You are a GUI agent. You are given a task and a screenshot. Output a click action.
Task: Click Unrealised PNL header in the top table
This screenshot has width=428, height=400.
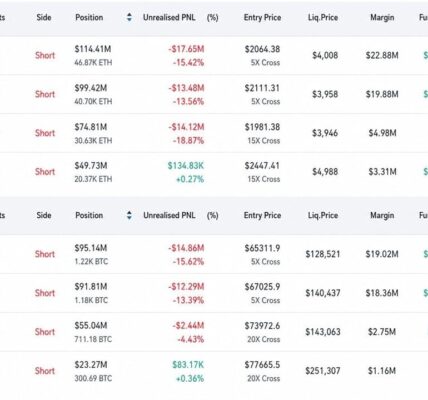169,17
